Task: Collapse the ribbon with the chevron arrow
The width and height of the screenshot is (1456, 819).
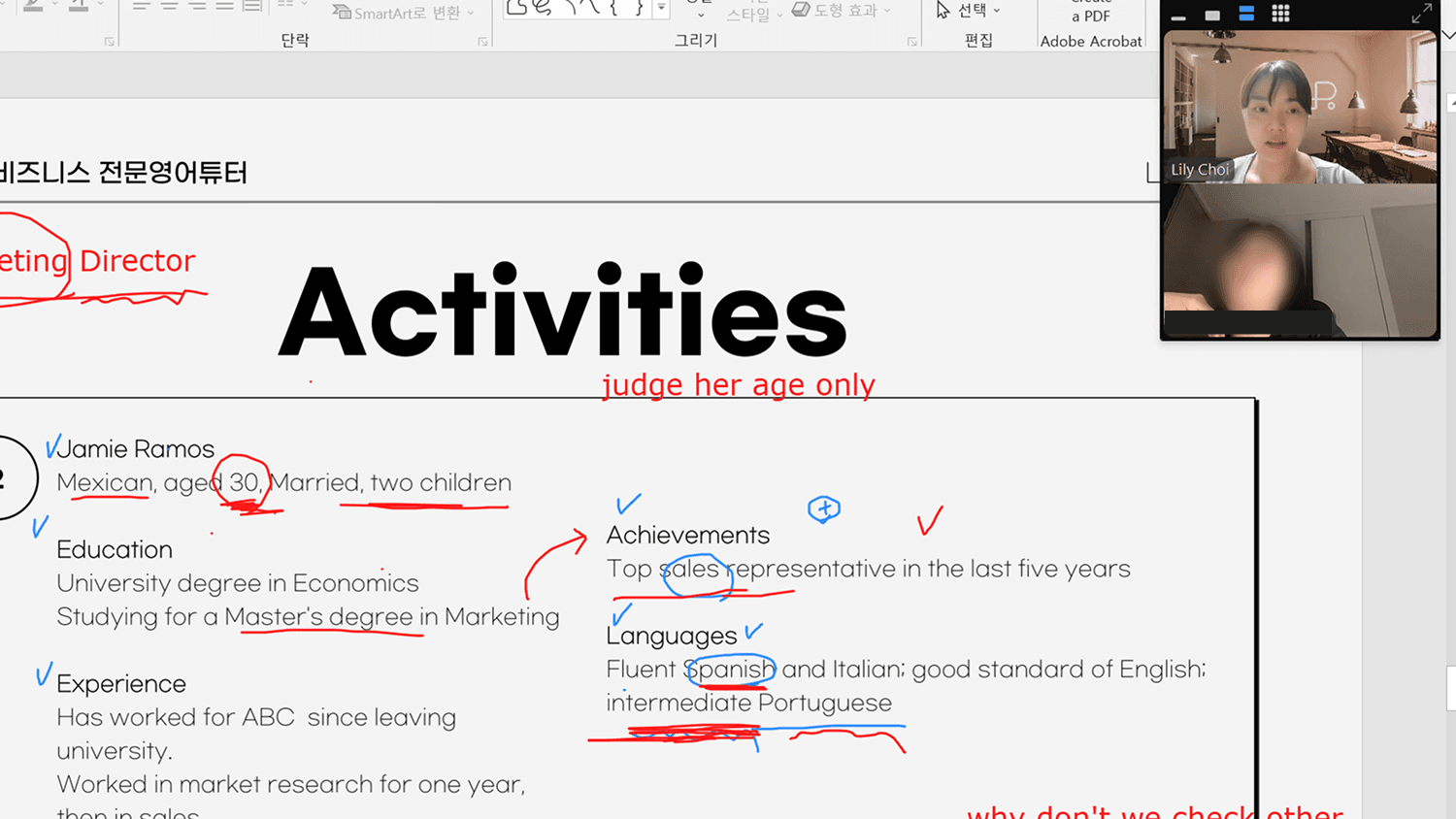Action: tap(1447, 35)
